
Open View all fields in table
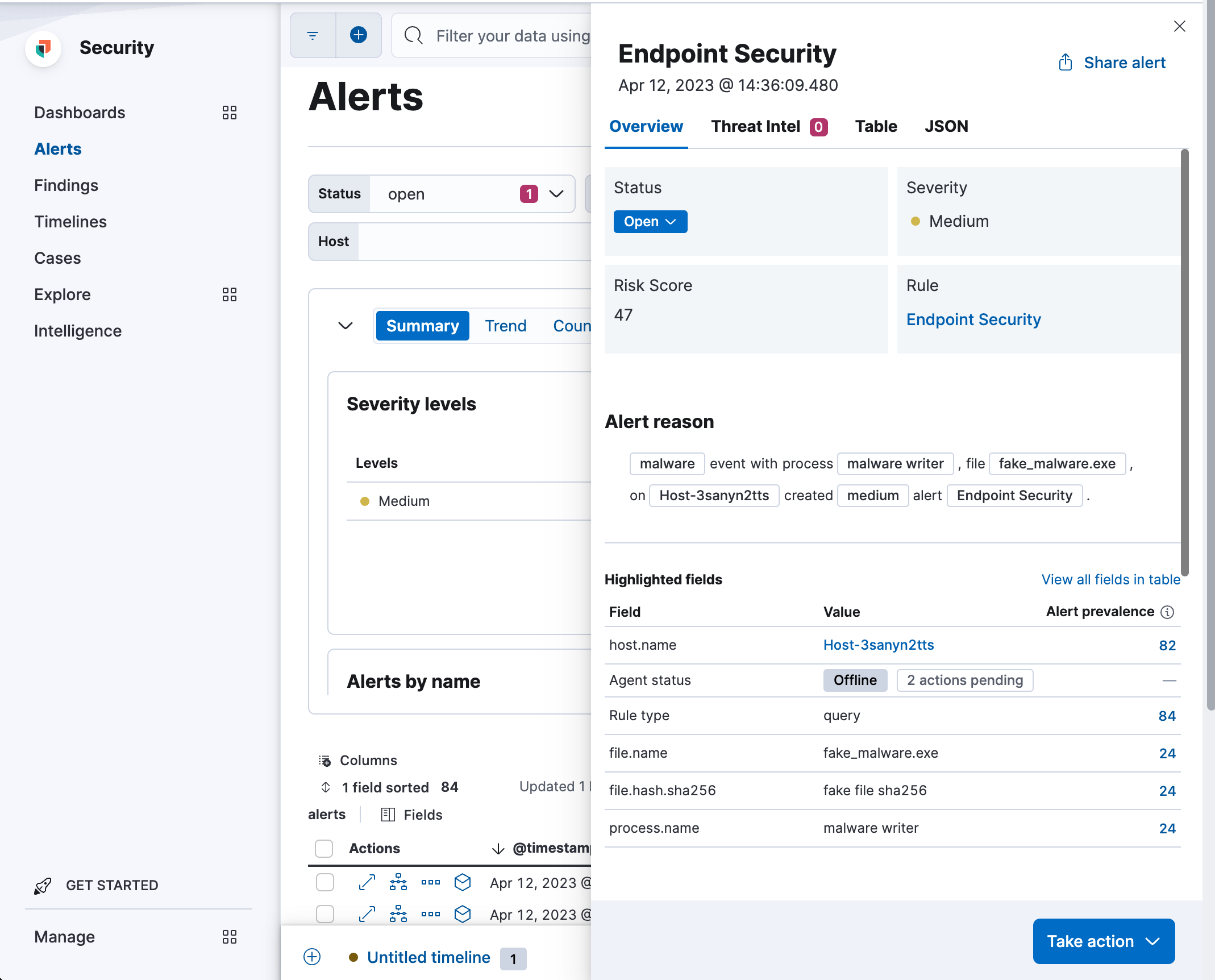[1110, 579]
